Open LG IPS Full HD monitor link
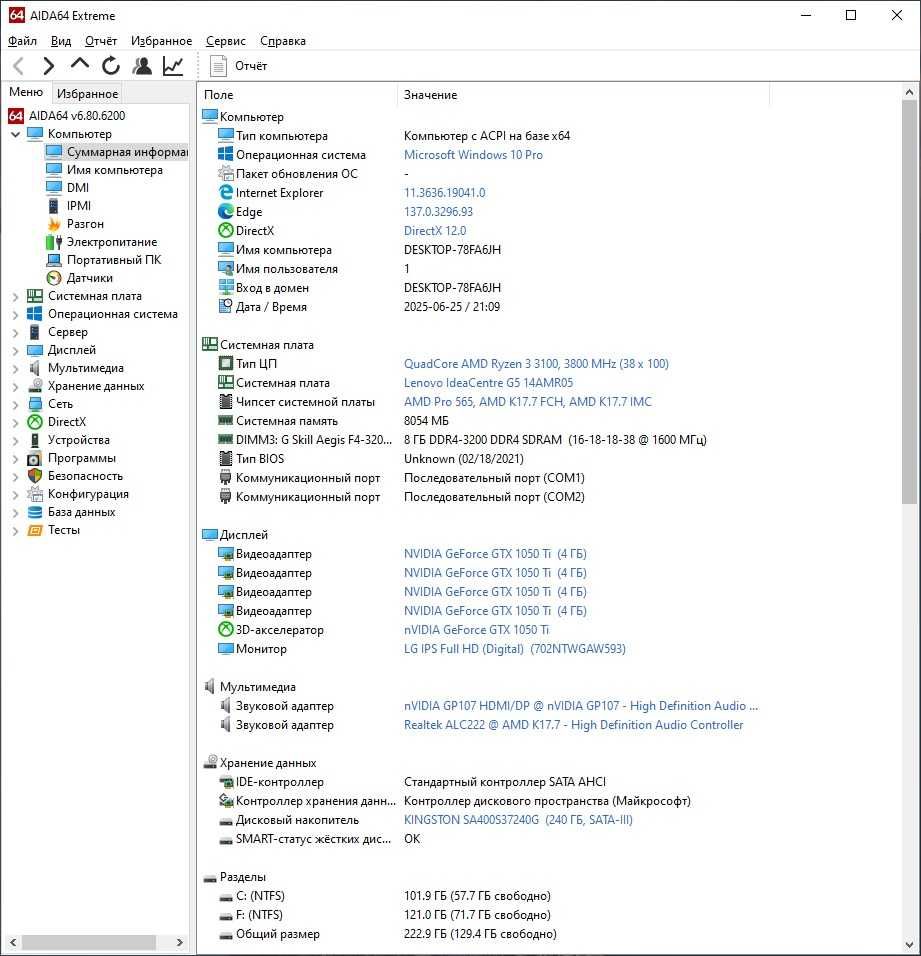The image size is (921, 956). tap(514, 649)
